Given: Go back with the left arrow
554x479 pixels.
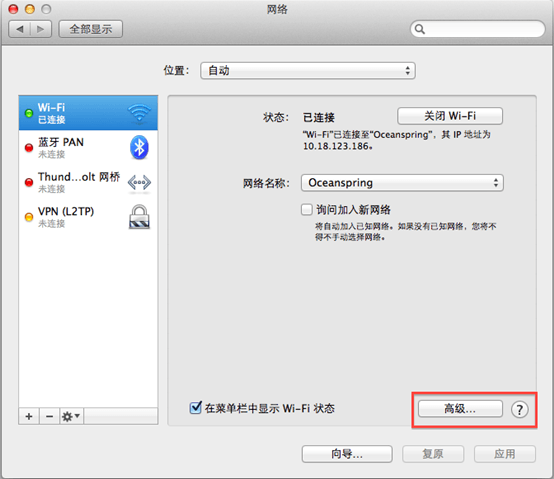Looking at the screenshot, I should (20, 29).
